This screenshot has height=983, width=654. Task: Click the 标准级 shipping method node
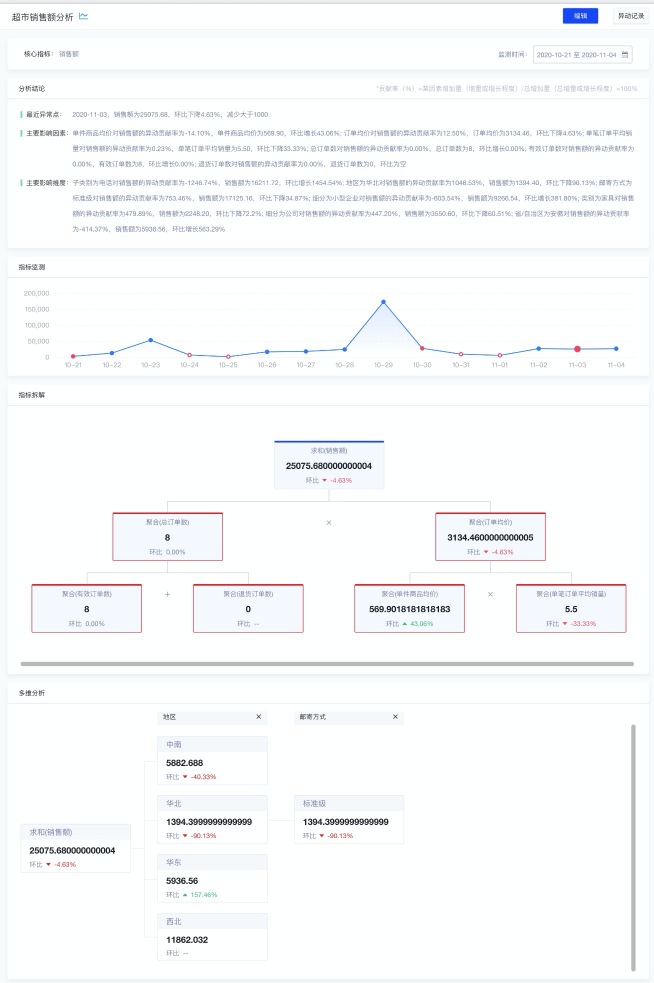349,819
